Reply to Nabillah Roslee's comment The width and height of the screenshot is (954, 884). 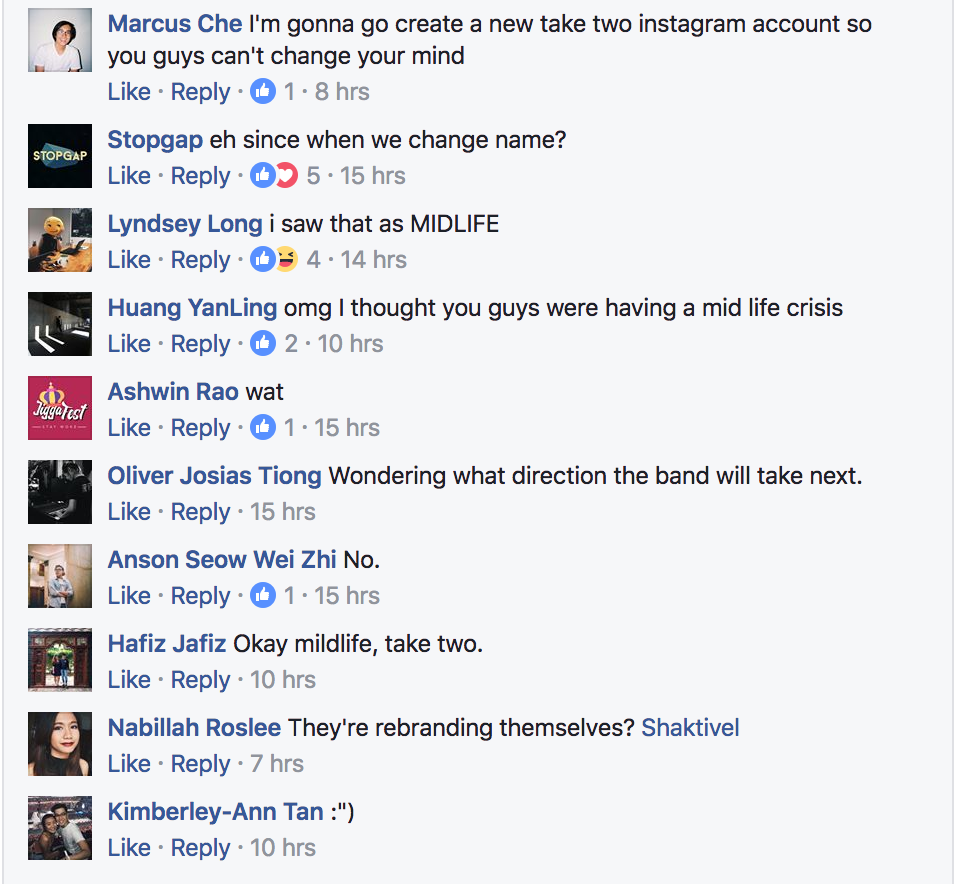(x=200, y=764)
